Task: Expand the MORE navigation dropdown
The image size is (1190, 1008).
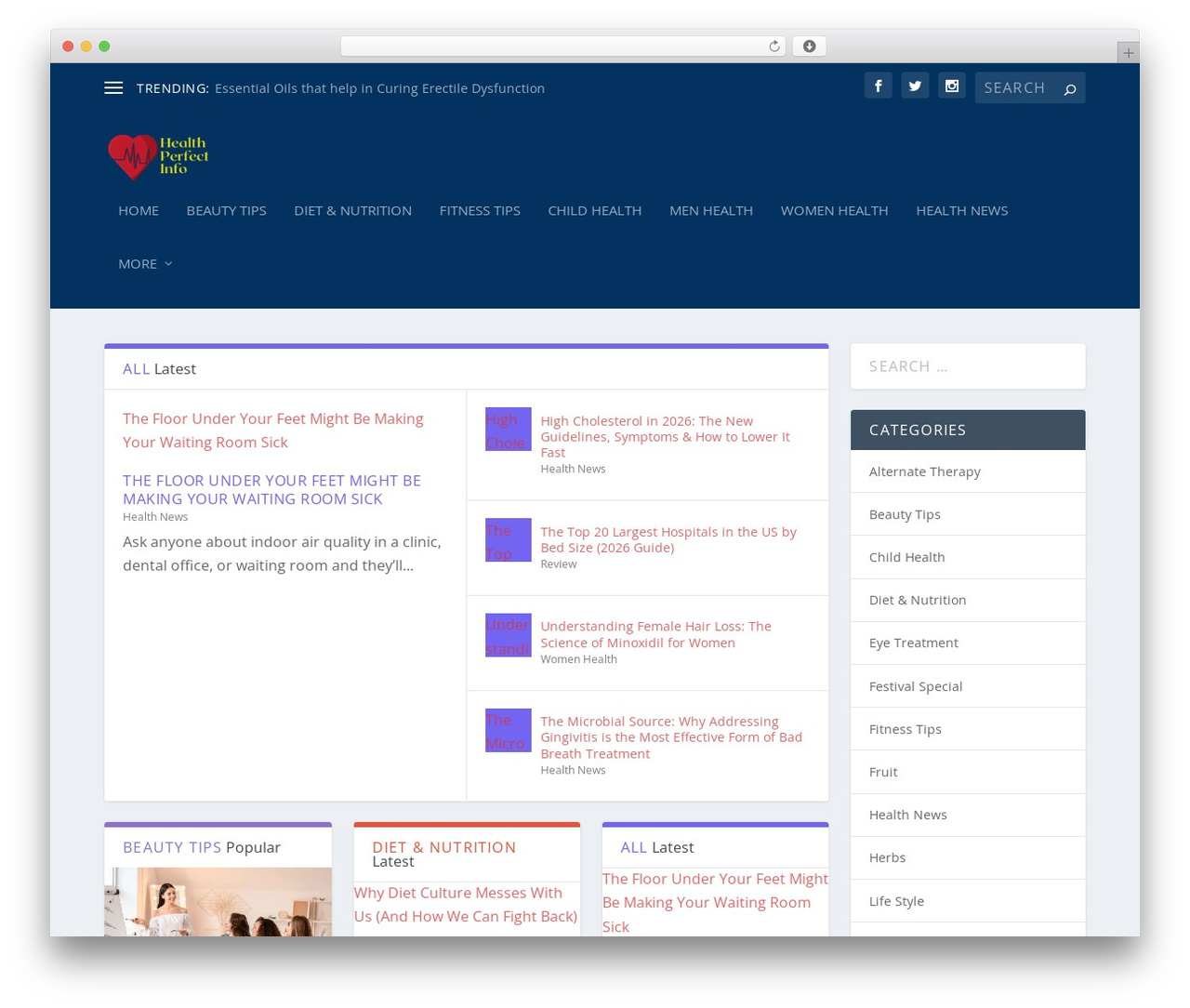Action: (145, 264)
